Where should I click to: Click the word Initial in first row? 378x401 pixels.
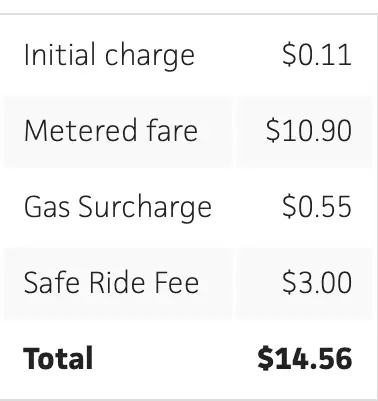[60, 54]
